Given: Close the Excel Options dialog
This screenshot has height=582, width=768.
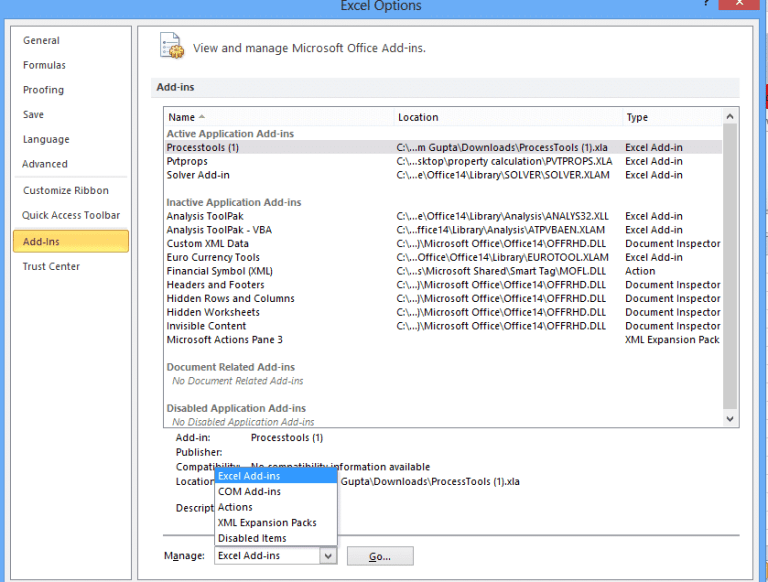Looking at the screenshot, I should 739,4.
